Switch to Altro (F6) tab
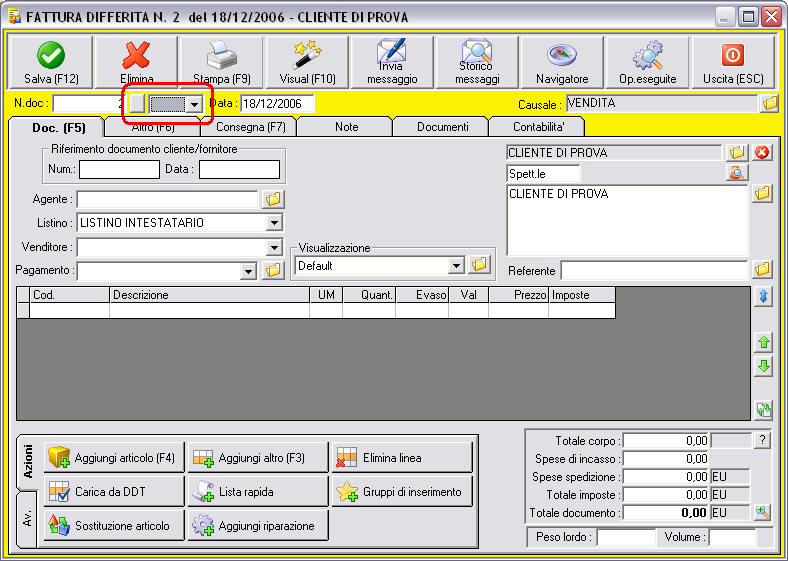Image resolution: width=788 pixels, height=561 pixels. click(153, 127)
